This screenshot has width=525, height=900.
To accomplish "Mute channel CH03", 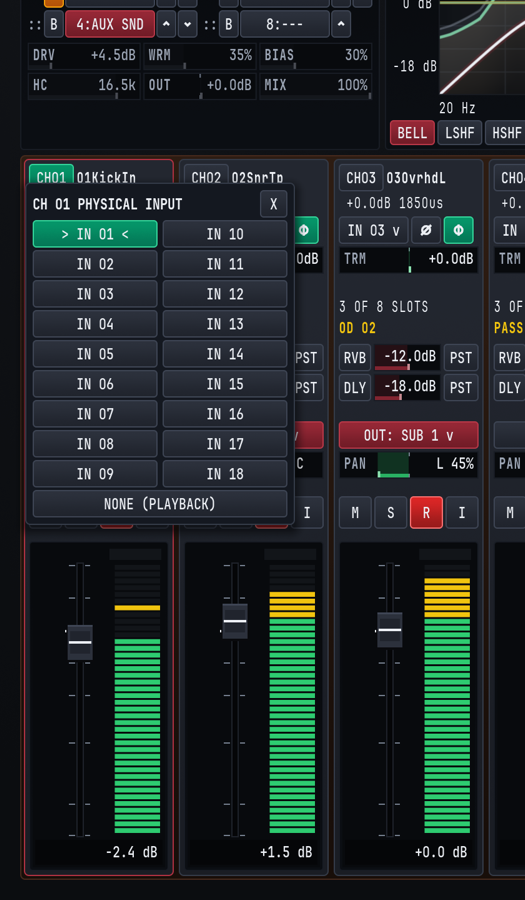I will (x=355, y=513).
